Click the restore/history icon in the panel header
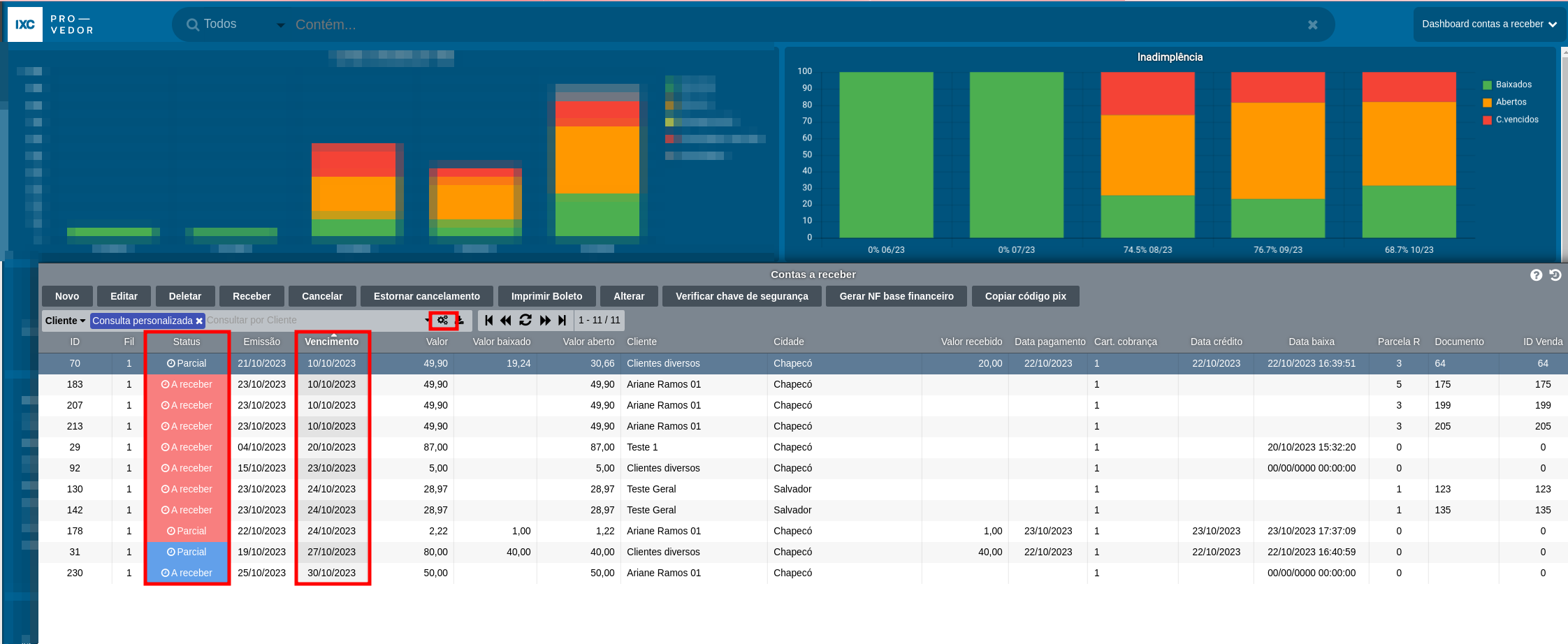1568x644 pixels. (x=1555, y=275)
